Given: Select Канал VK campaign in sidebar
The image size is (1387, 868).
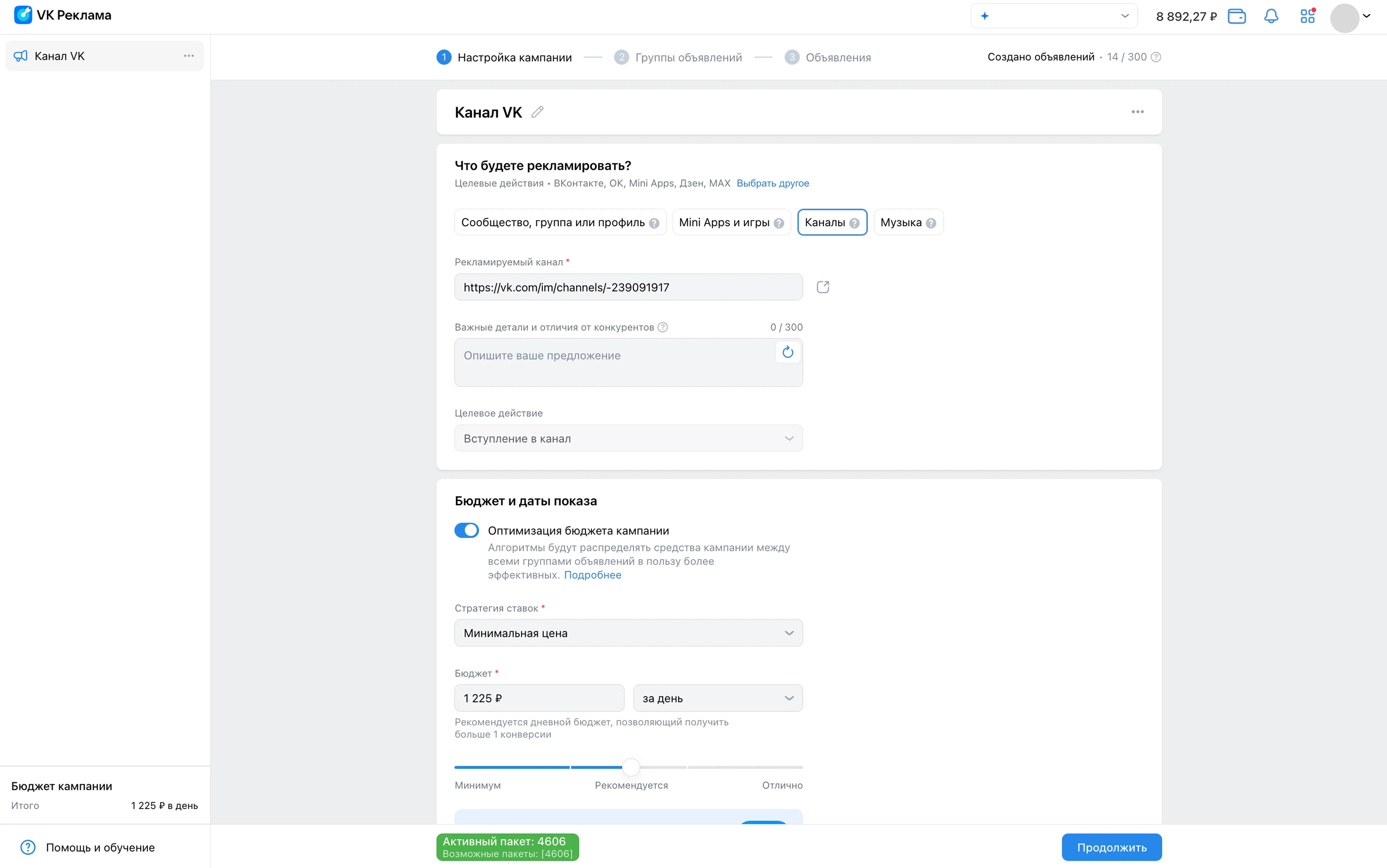Looking at the screenshot, I should point(105,56).
